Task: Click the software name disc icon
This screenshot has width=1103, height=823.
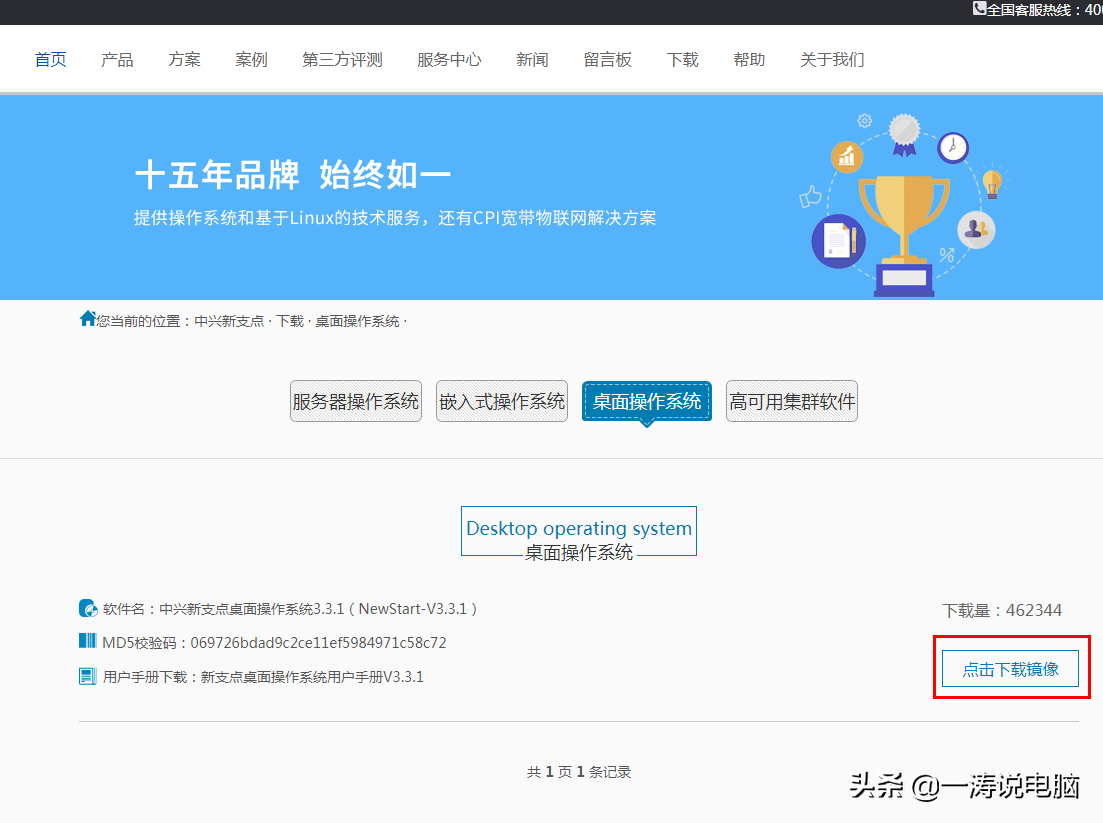Action: coord(88,608)
